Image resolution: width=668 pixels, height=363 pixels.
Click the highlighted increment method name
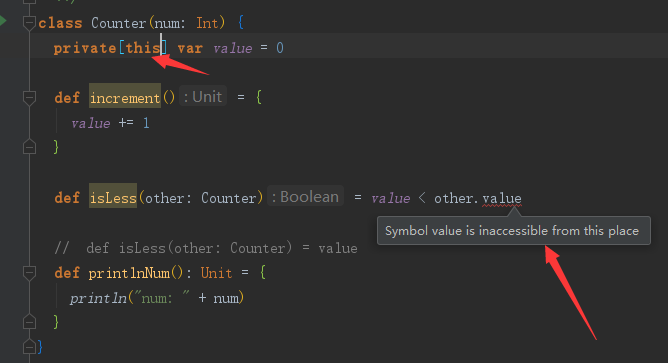[125, 98]
